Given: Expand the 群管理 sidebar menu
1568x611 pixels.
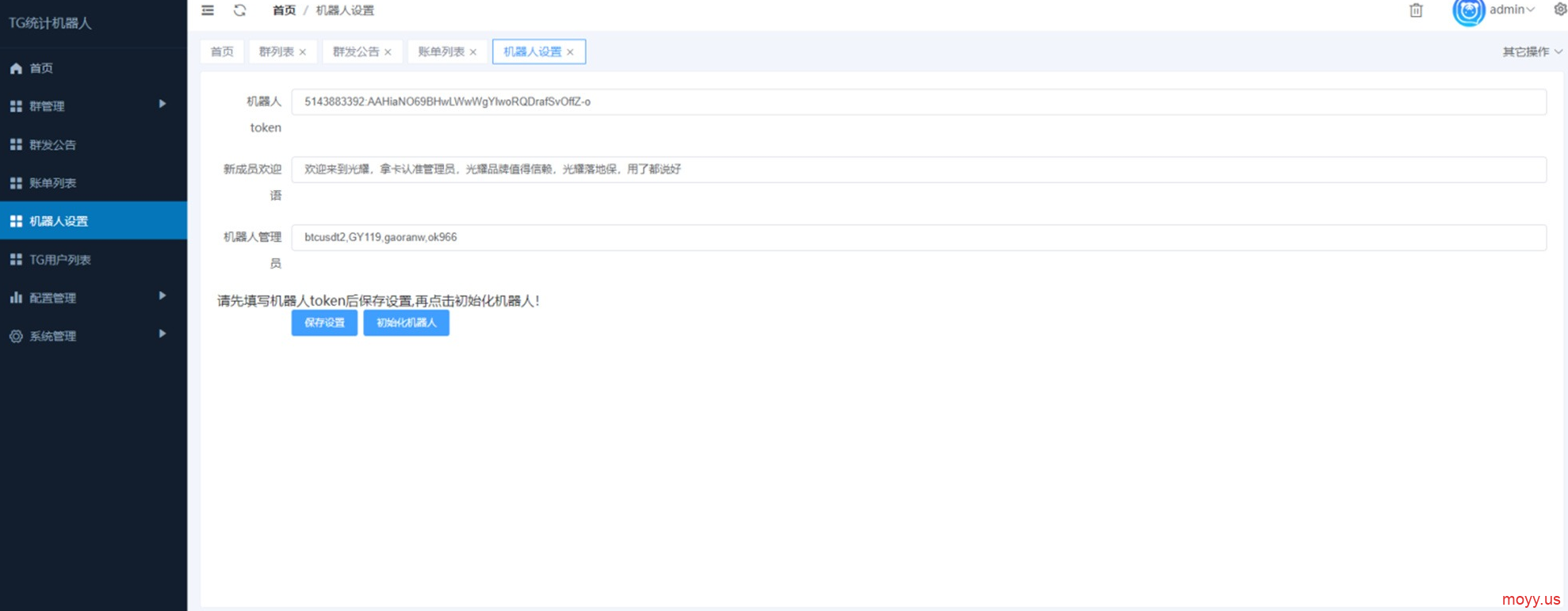Looking at the screenshot, I should pos(93,105).
